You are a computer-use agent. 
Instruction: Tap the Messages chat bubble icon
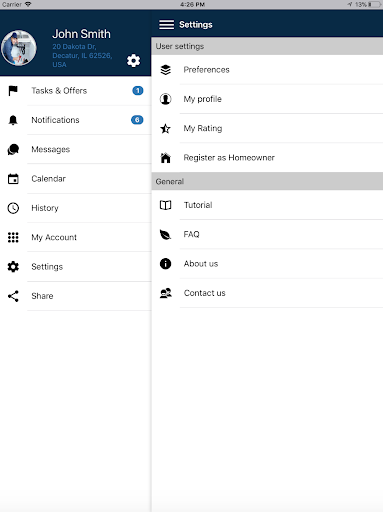point(13,149)
